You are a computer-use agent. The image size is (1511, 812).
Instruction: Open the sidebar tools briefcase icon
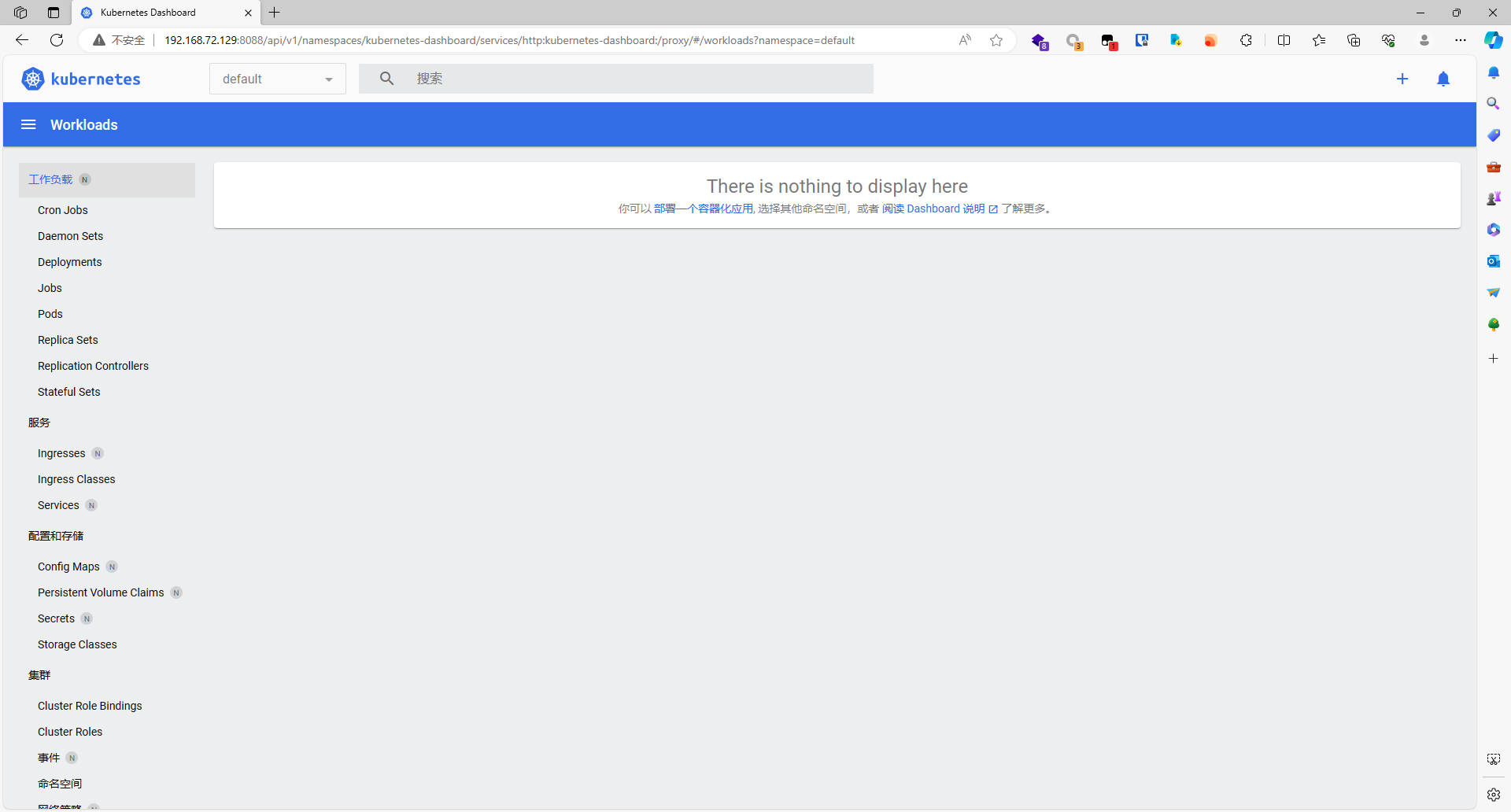1493,167
